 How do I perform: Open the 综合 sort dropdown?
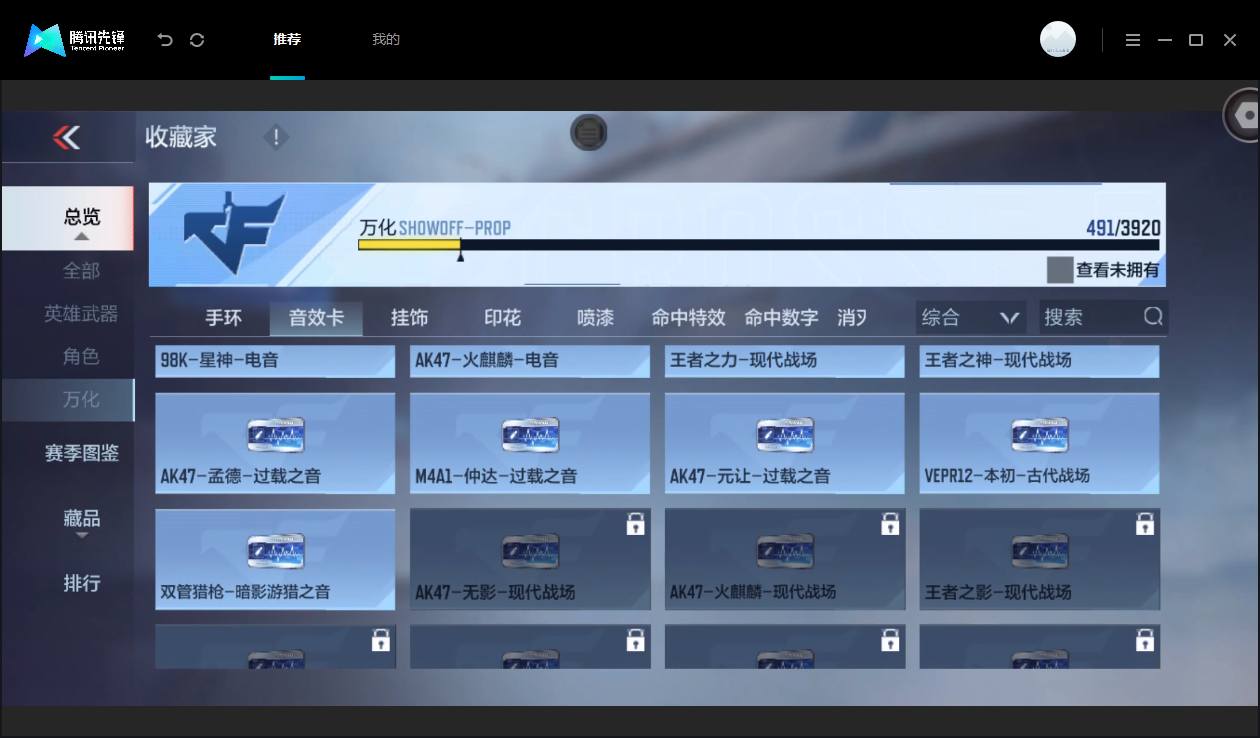coord(970,318)
